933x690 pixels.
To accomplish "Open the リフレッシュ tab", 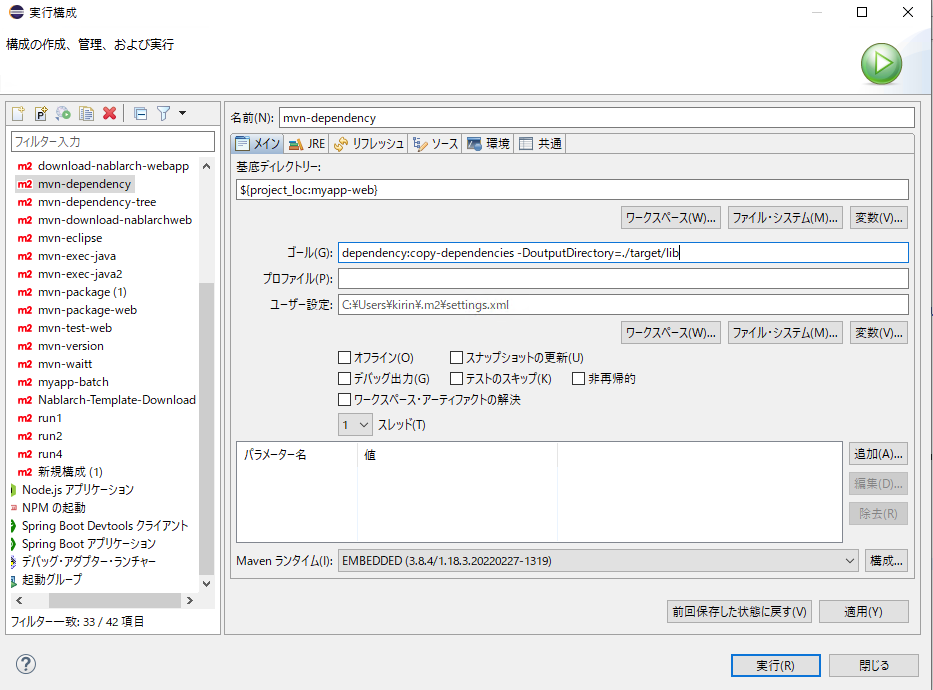I will [x=368, y=143].
